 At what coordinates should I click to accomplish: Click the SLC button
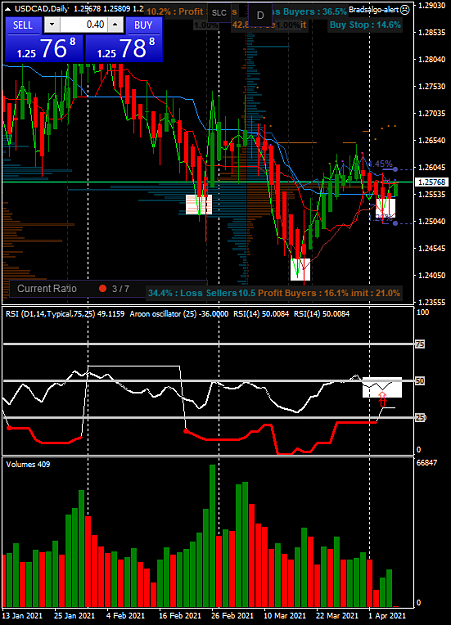click(219, 13)
